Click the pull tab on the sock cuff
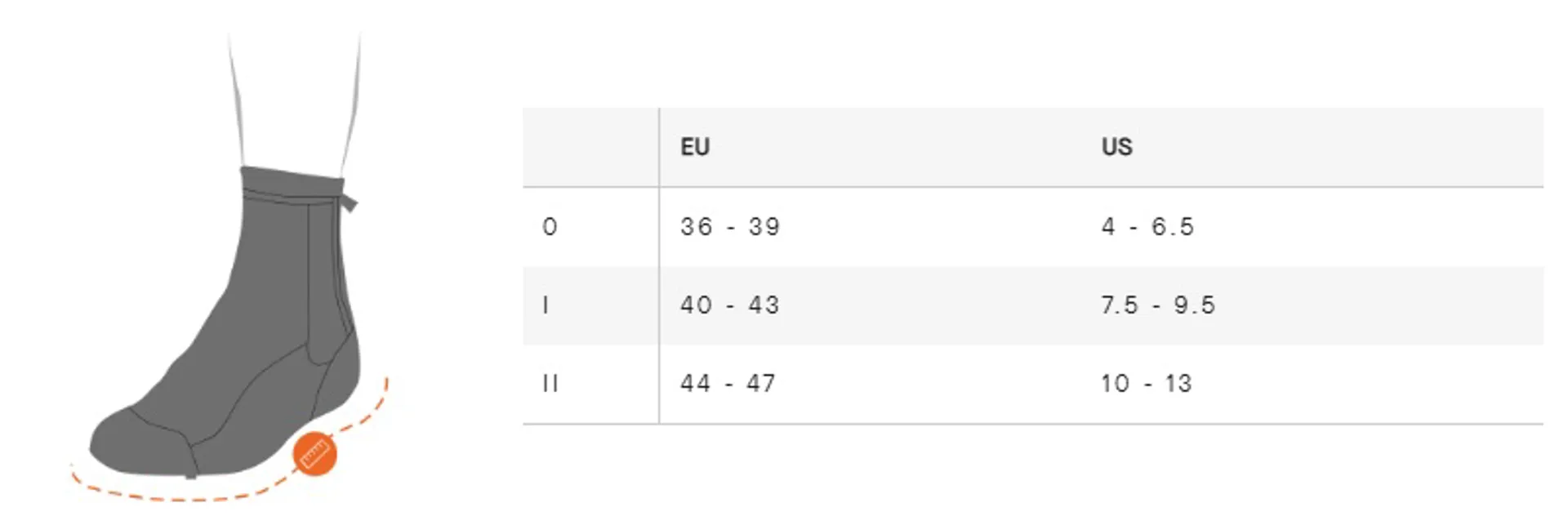 click(350, 201)
